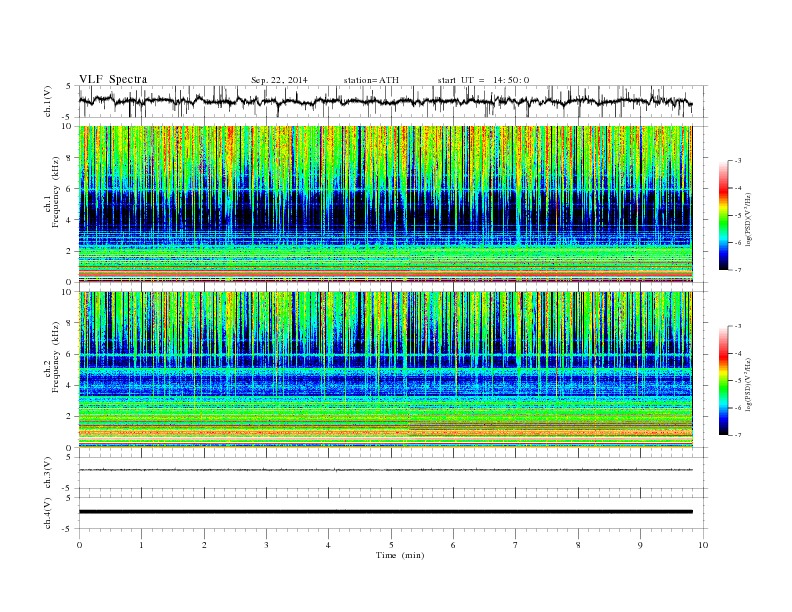792x612 pixels.
Task: Click time axis tick label "8"
Action: click(578, 545)
